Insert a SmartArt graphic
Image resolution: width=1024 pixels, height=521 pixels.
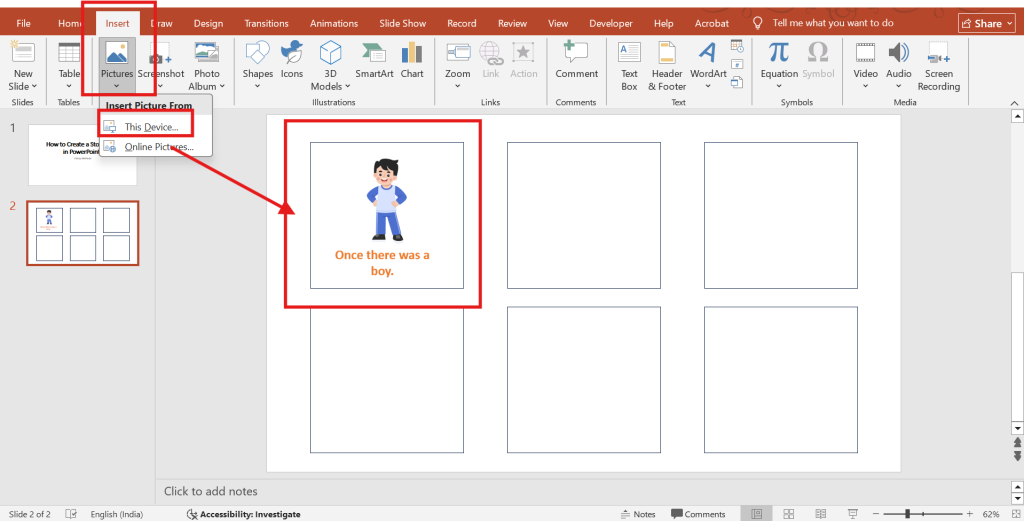point(374,59)
